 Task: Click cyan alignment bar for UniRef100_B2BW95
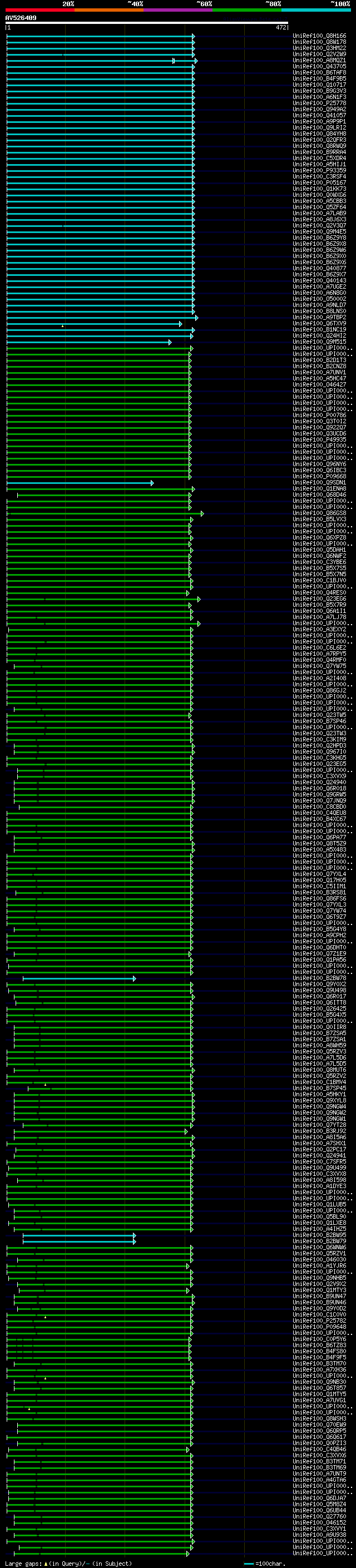[79, 1235]
